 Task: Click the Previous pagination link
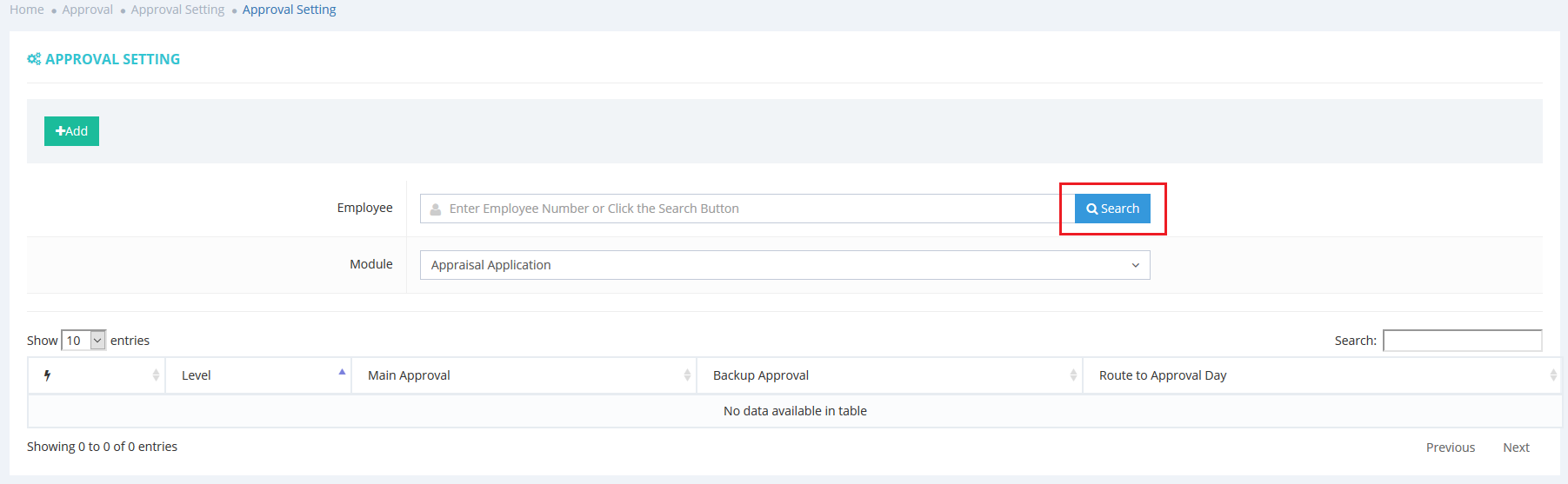coord(1450,448)
